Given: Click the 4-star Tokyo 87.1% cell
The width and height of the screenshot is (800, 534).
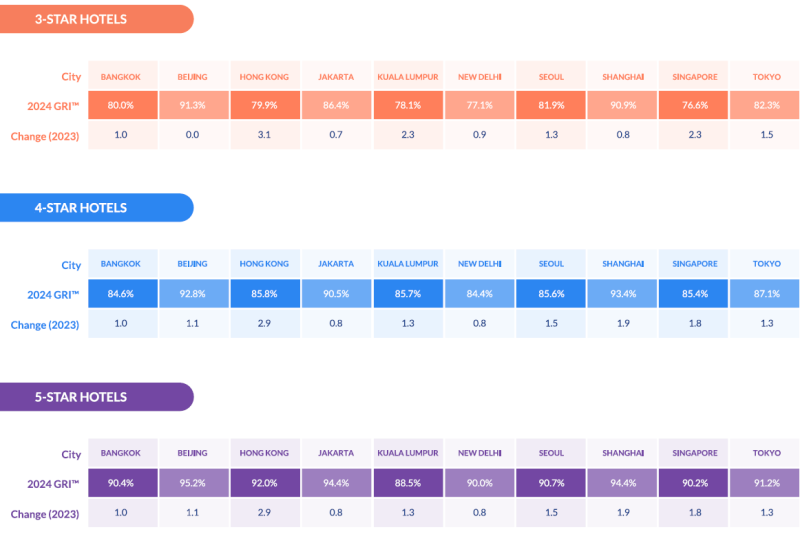Looking at the screenshot, I should (x=767, y=293).
